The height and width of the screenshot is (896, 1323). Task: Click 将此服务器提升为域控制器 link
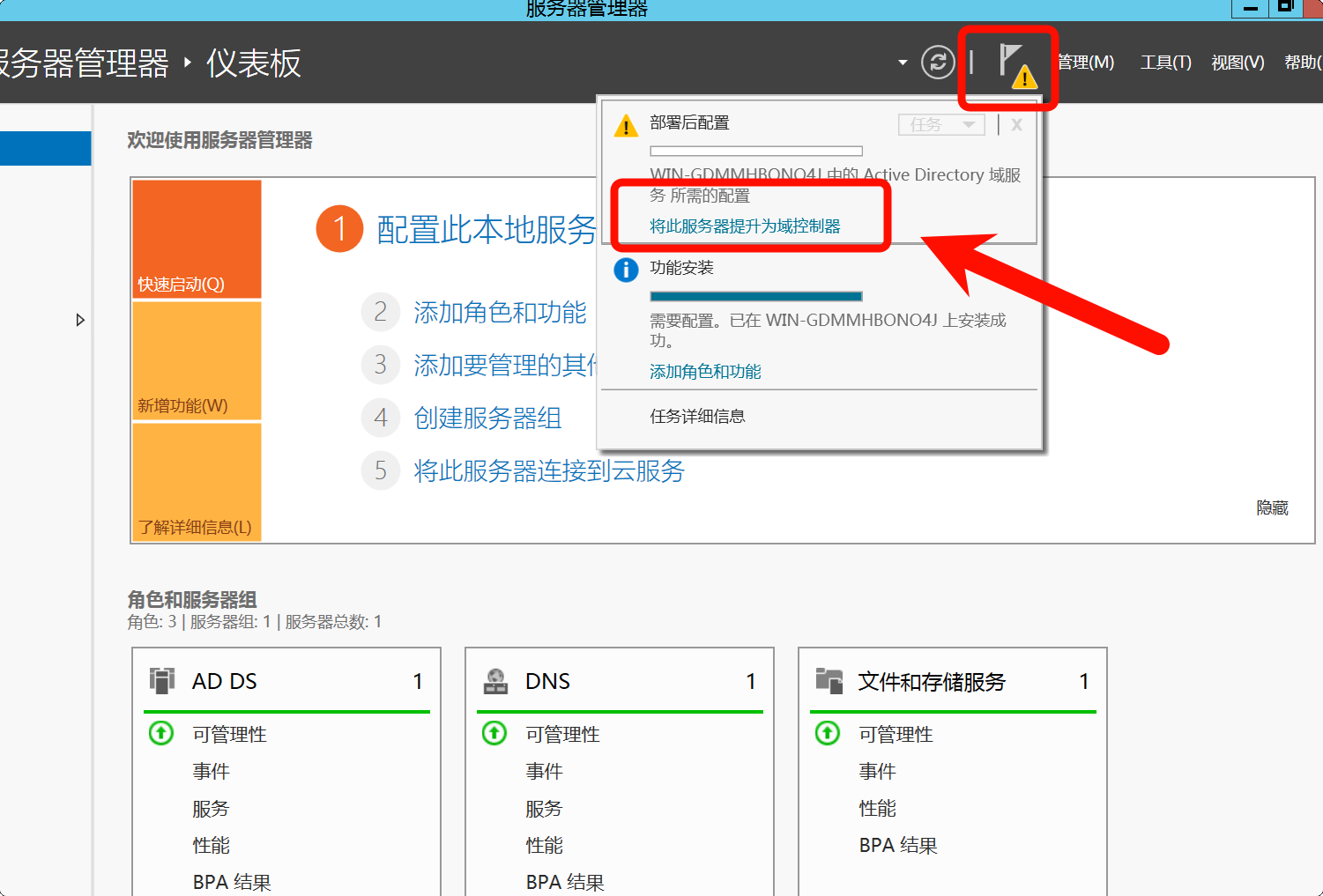click(x=745, y=226)
